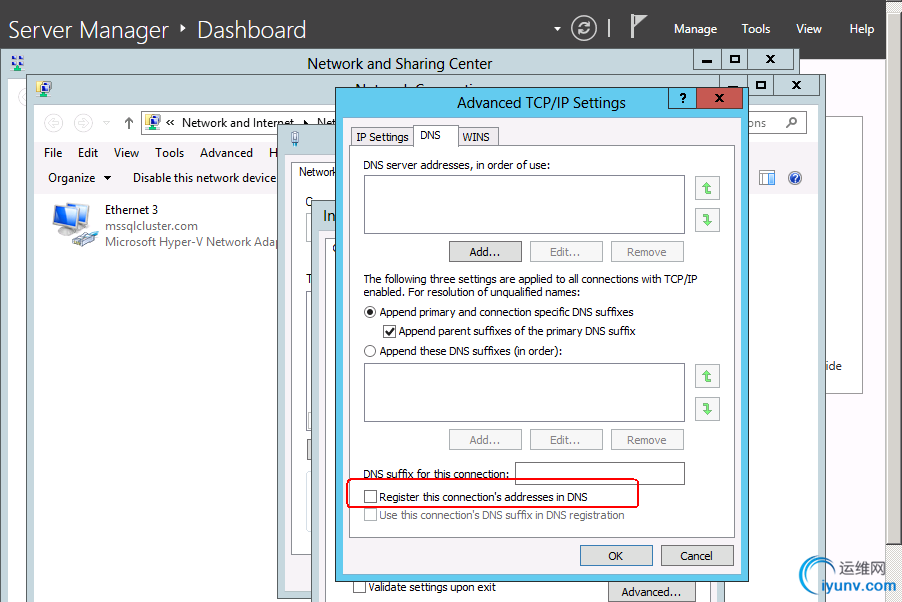Viewport: 902px width, 602px height.
Task: Go up one level with up arrow
Action: pyautogui.click(x=129, y=123)
